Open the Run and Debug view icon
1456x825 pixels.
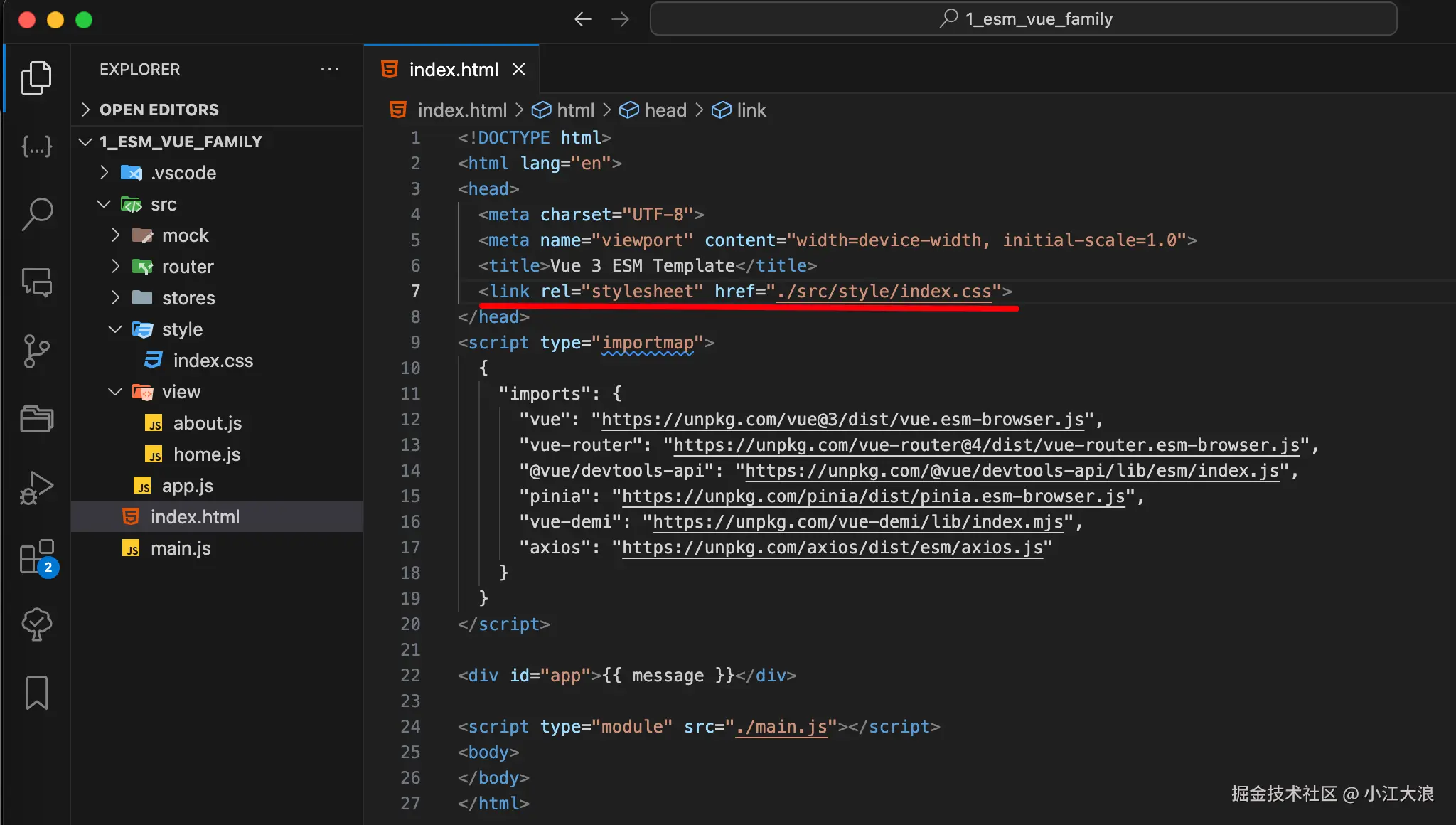(x=37, y=487)
